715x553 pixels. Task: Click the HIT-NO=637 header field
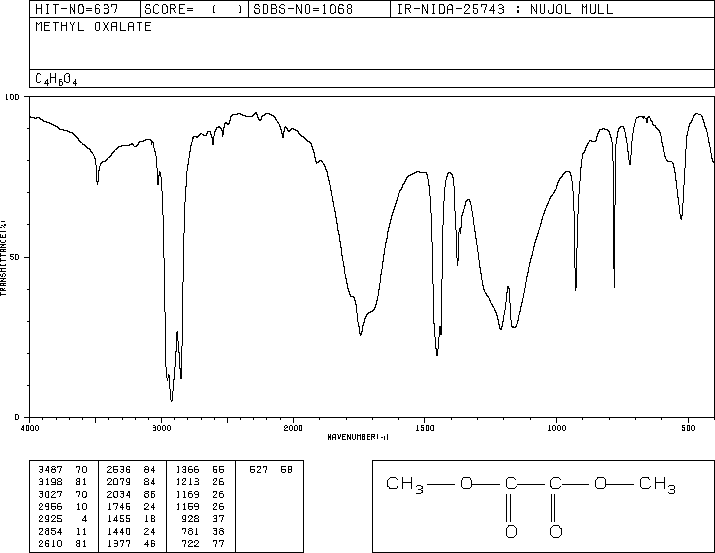click(85, 9)
